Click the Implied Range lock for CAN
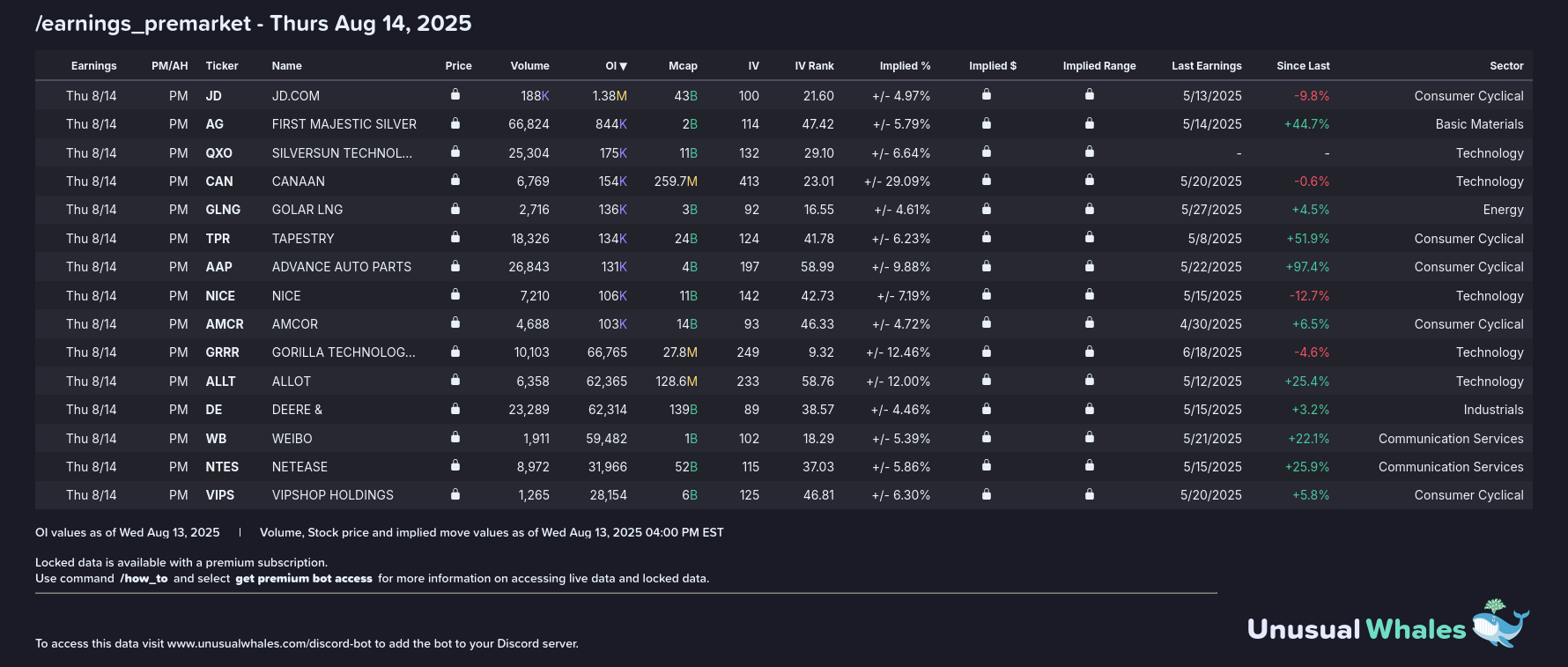The height and width of the screenshot is (667, 1568). 1090,180
